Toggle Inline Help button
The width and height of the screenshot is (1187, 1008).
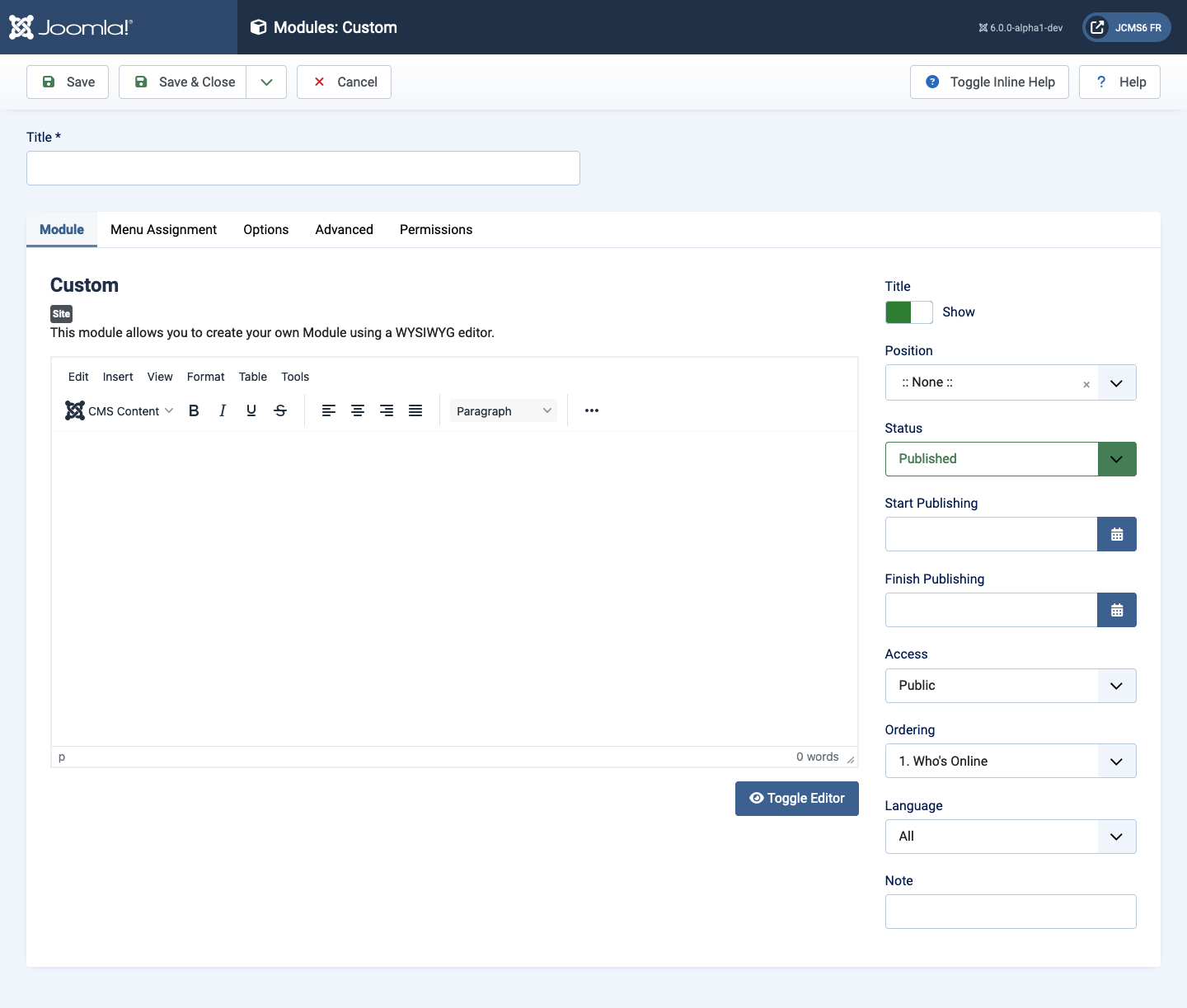(x=989, y=82)
